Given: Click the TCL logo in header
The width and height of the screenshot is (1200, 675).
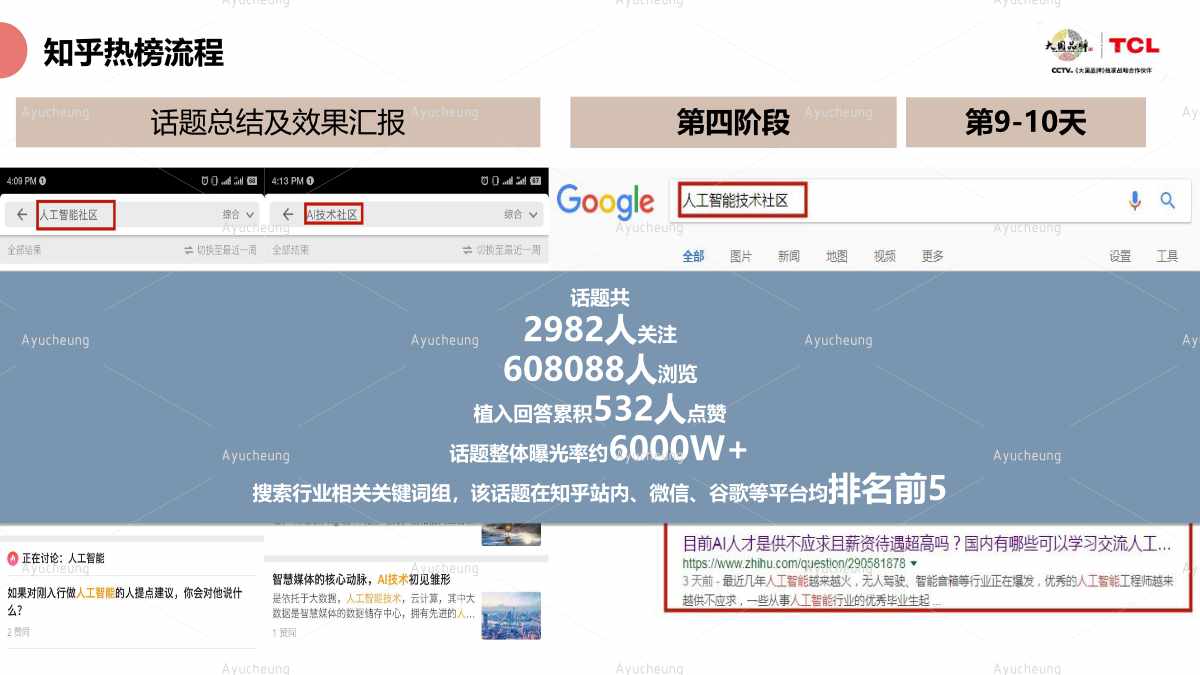Looking at the screenshot, I should pos(1133,46).
